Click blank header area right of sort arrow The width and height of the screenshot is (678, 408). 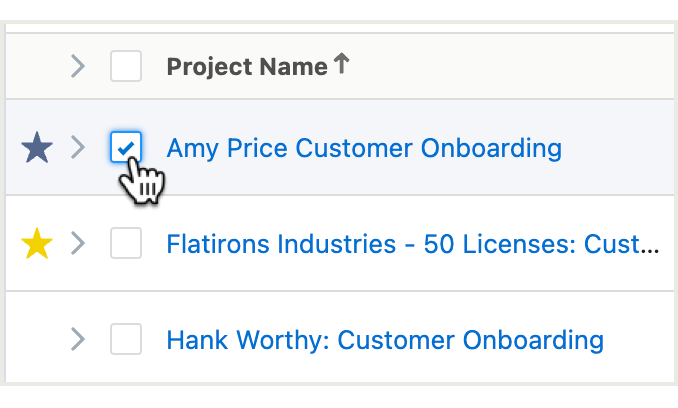pos(510,66)
